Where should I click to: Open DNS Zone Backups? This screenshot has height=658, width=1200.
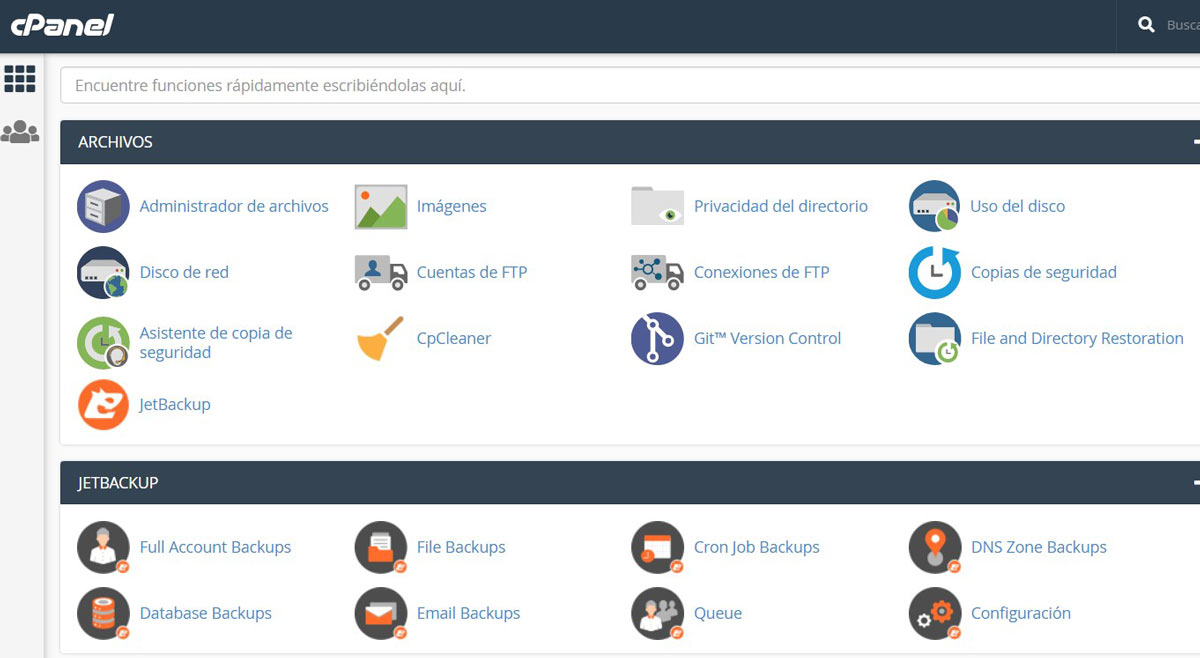[x=1038, y=547]
